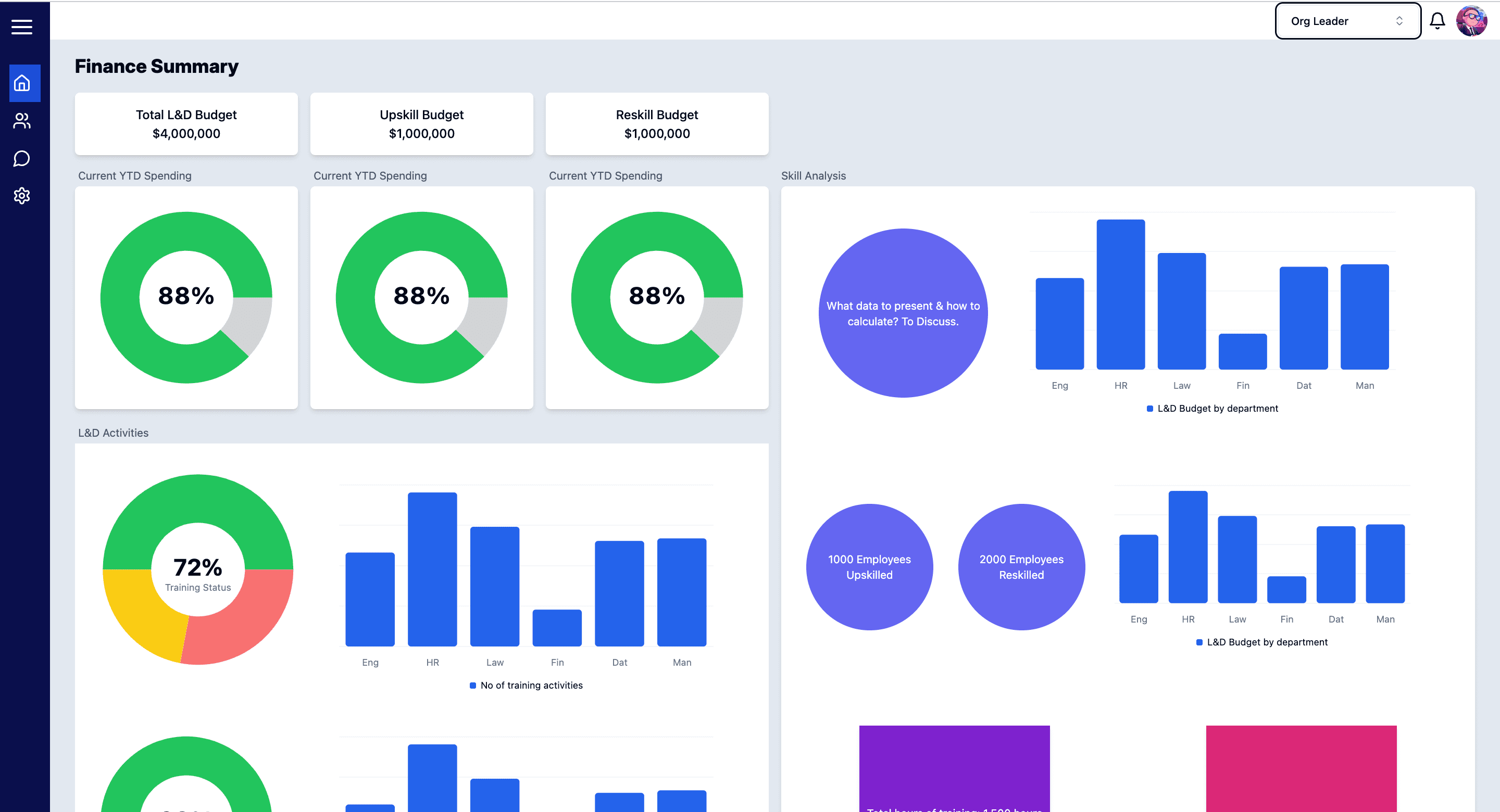
Task: Click the What data to present circle
Action: click(903, 313)
